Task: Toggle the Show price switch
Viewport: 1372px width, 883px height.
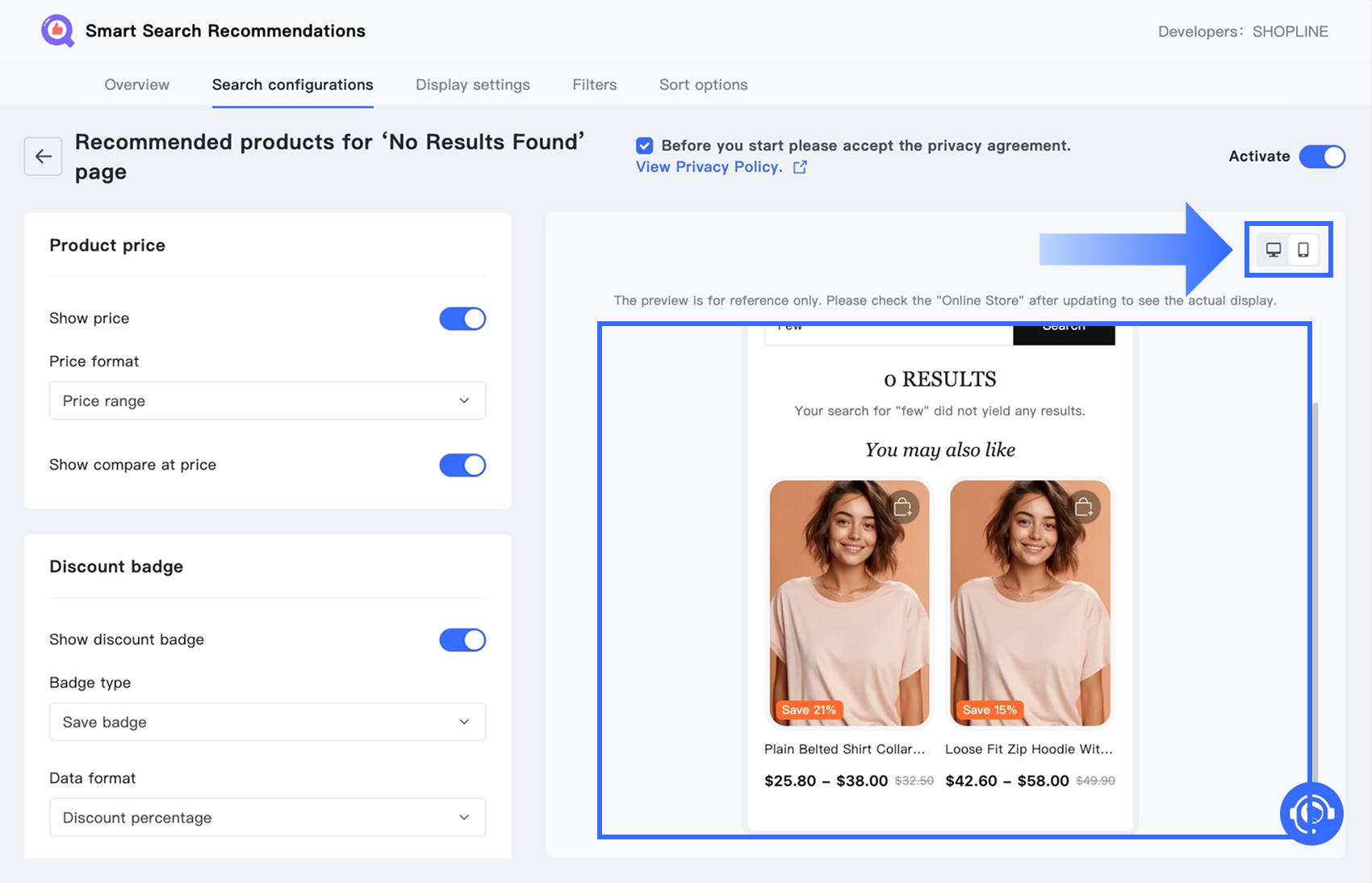Action: (x=462, y=319)
